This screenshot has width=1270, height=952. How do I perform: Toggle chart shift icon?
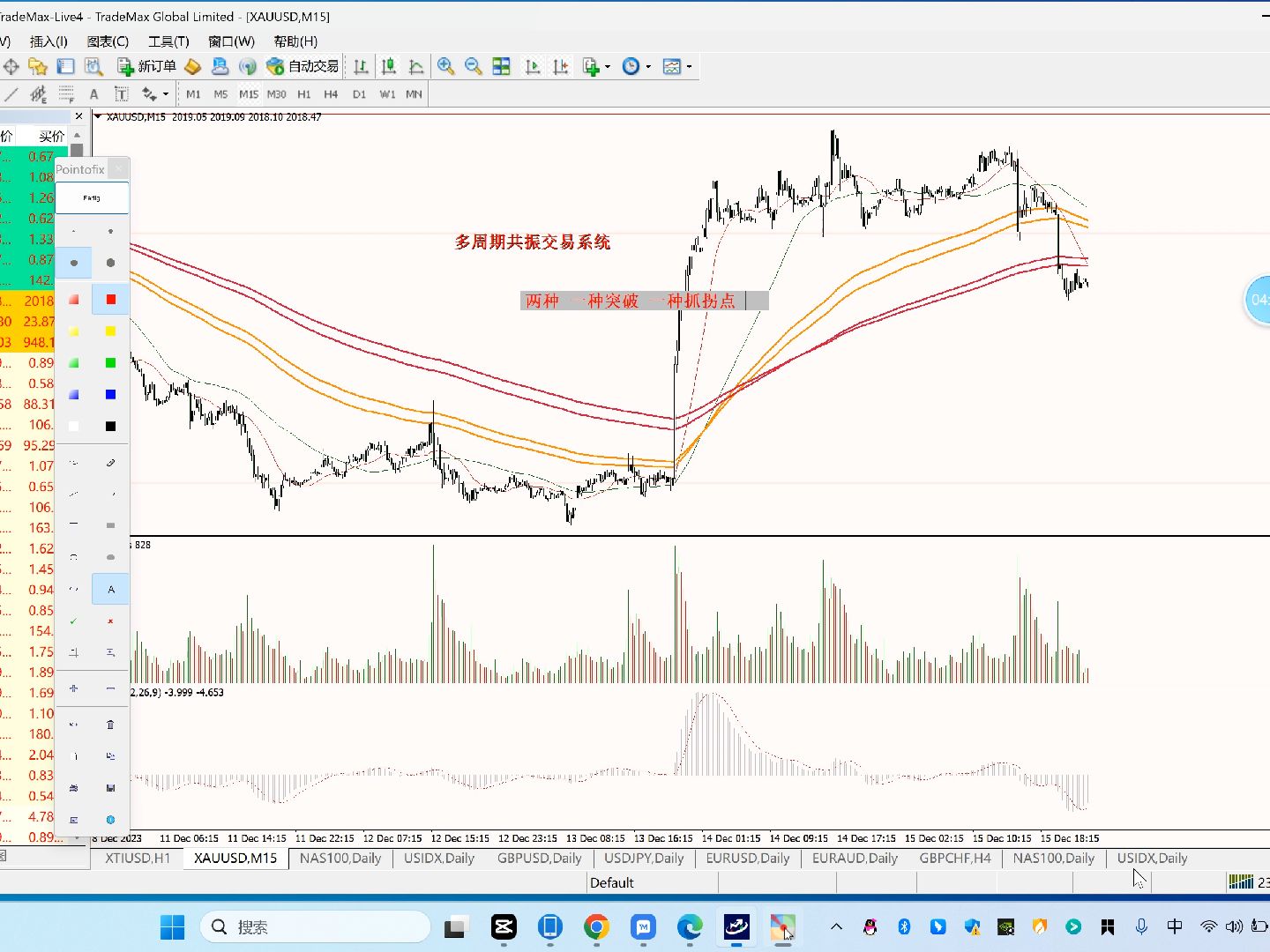pyautogui.click(x=560, y=66)
